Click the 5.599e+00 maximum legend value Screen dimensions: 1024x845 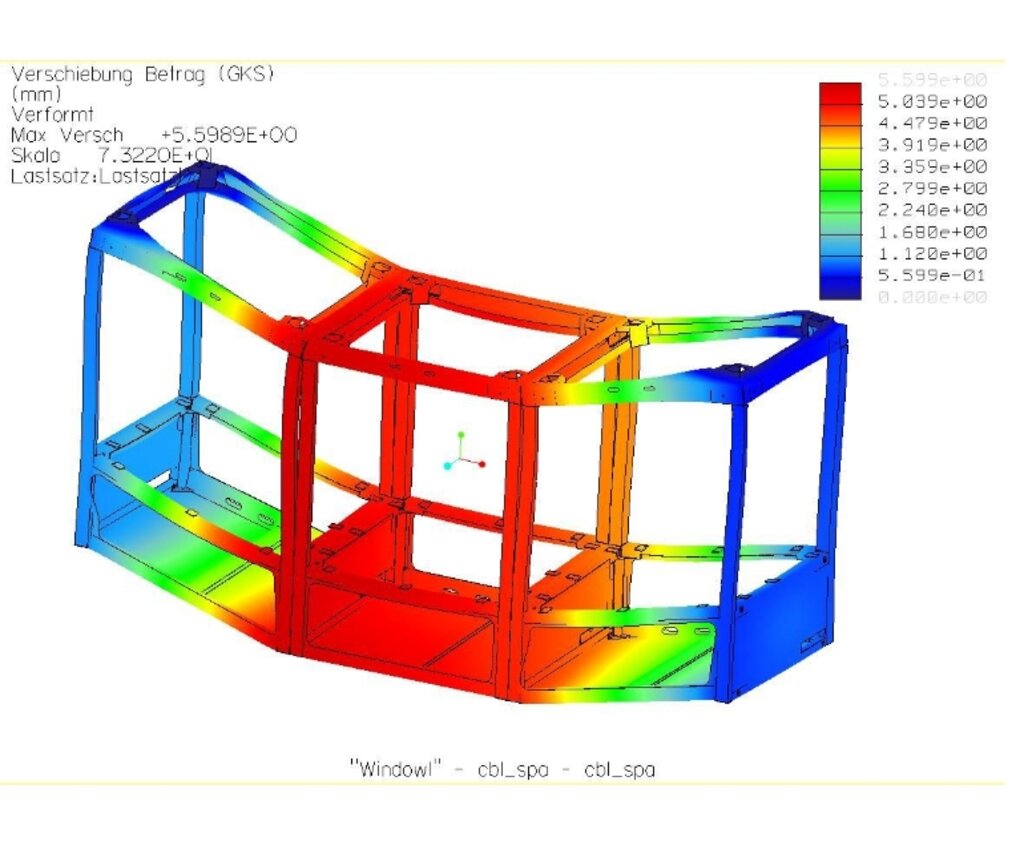[x=932, y=80]
